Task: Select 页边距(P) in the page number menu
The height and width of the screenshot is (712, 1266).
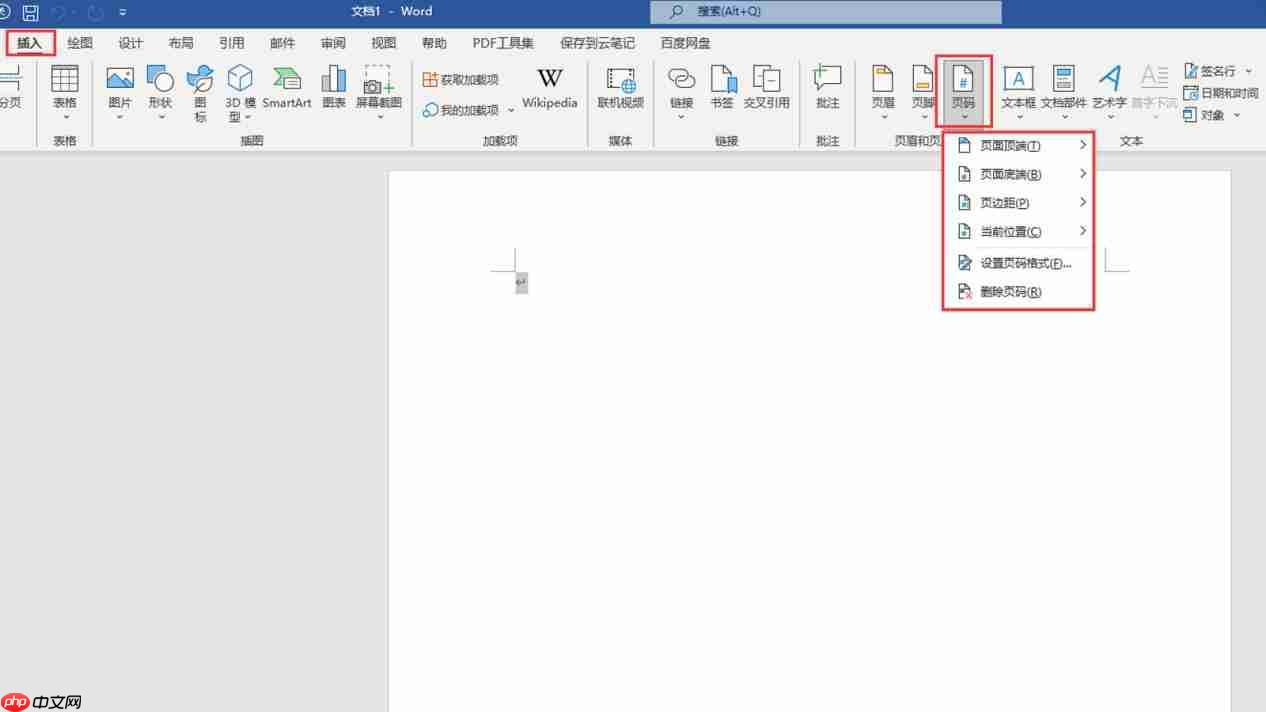Action: tap(1018, 203)
